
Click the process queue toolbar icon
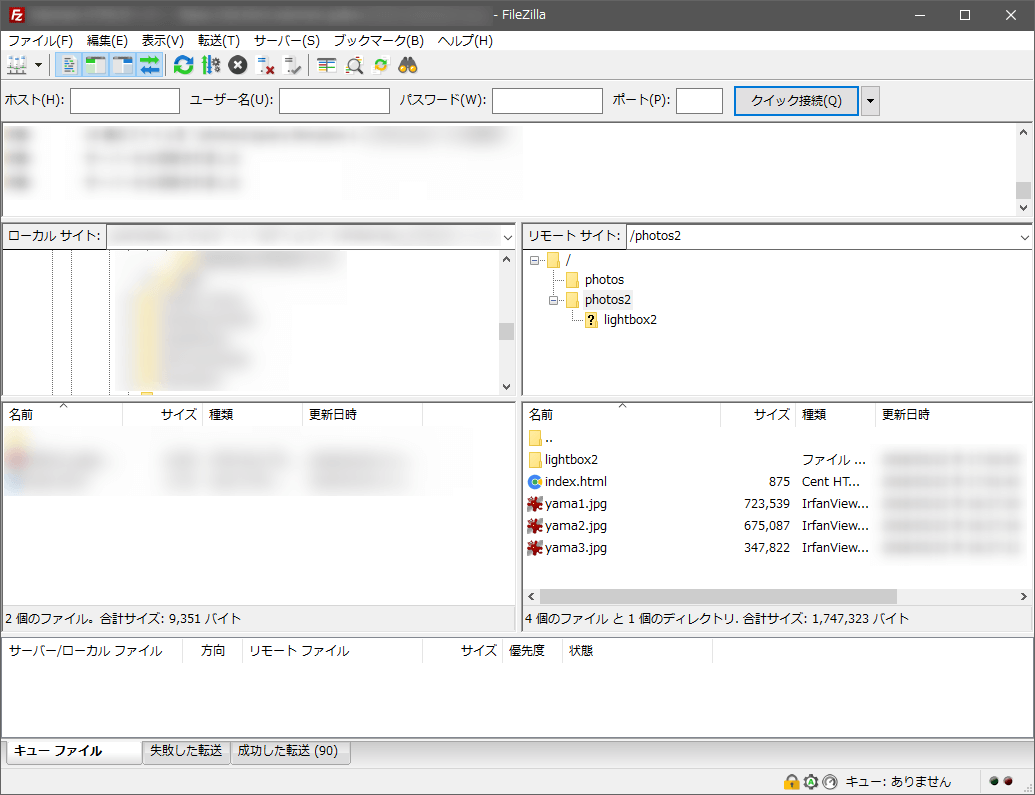coord(210,66)
